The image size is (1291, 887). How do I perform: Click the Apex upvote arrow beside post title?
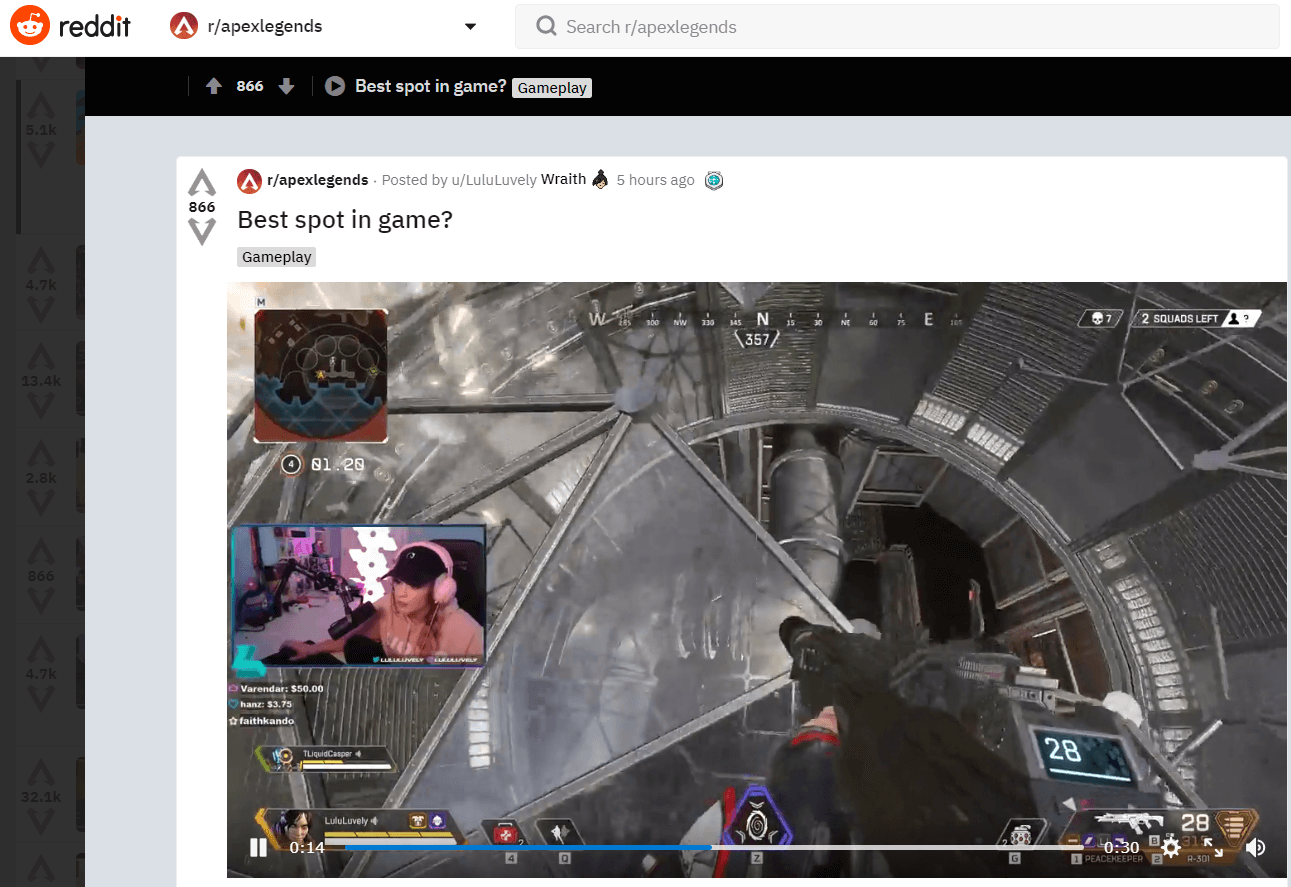click(202, 183)
